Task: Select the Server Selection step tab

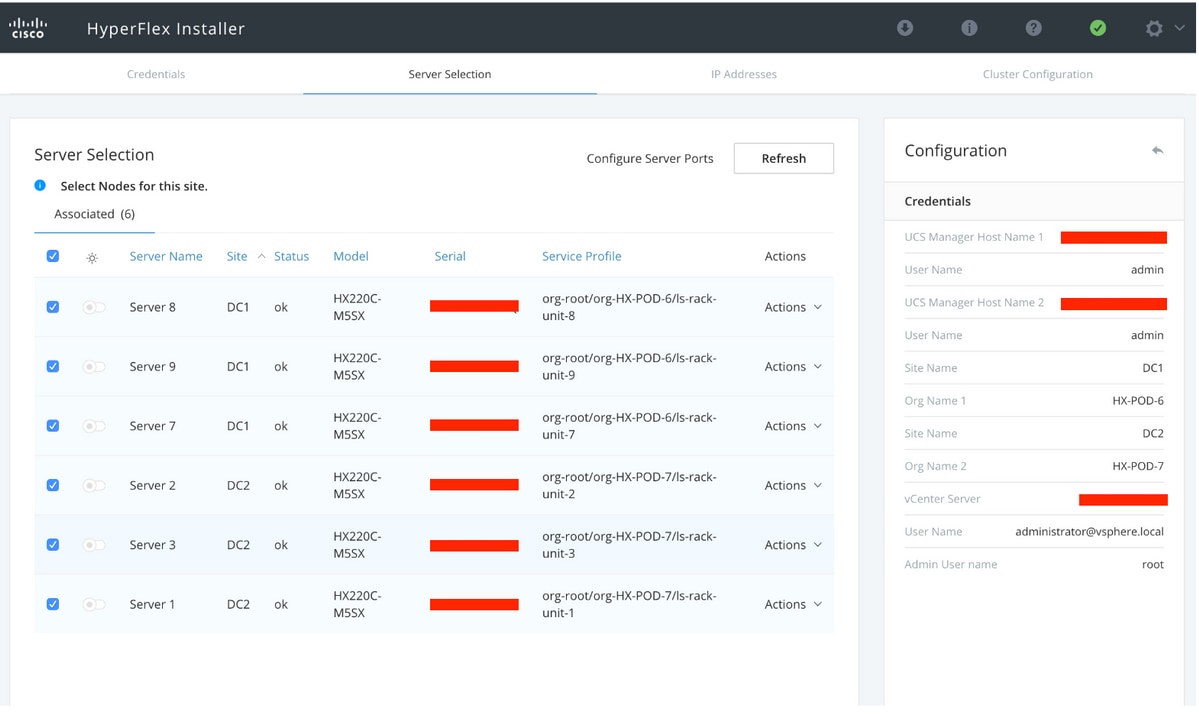Action: 450,74
